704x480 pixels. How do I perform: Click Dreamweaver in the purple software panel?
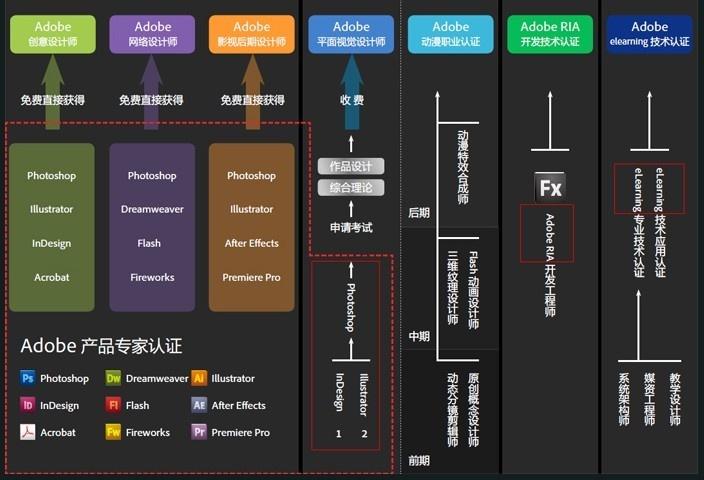click(152, 209)
